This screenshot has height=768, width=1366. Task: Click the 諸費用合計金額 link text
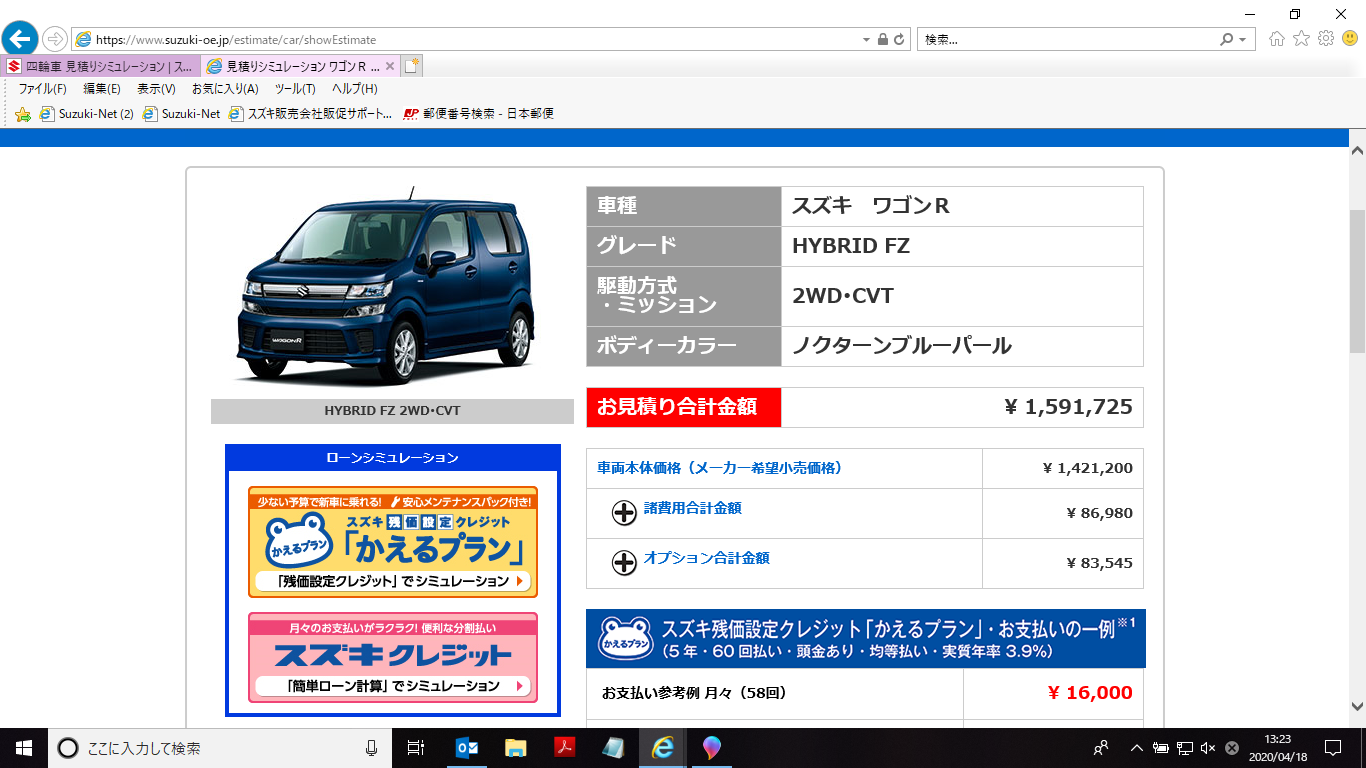pyautogui.click(x=693, y=508)
